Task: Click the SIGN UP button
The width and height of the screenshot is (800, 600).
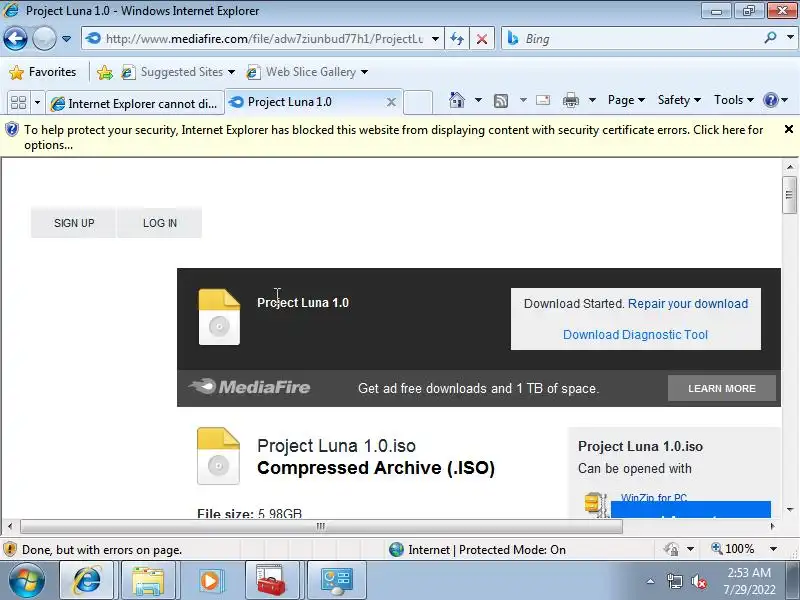Action: (x=74, y=223)
